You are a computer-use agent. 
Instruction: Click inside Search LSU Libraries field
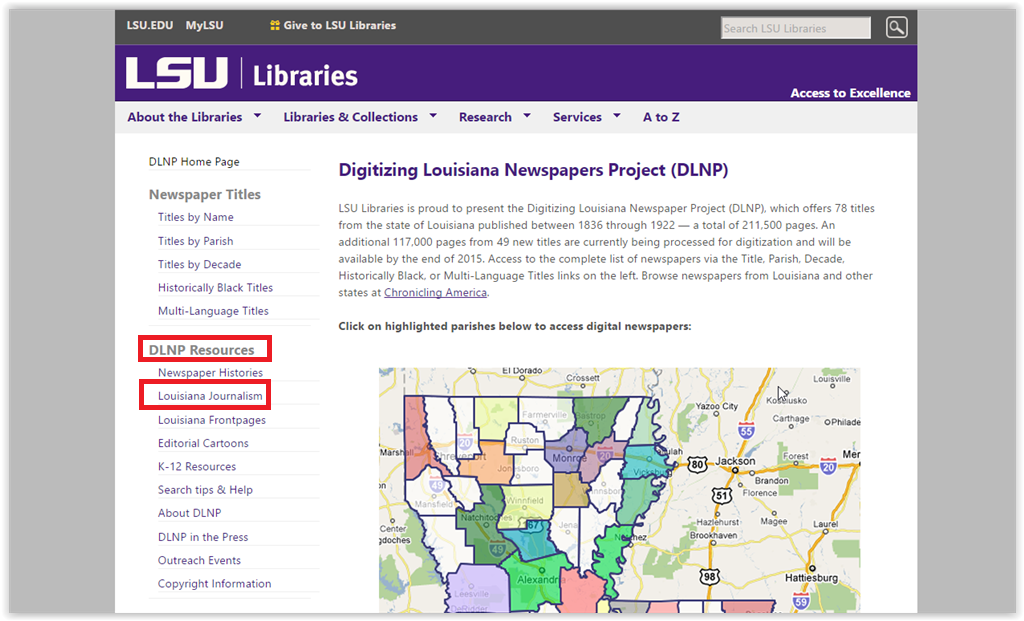[x=795, y=28]
